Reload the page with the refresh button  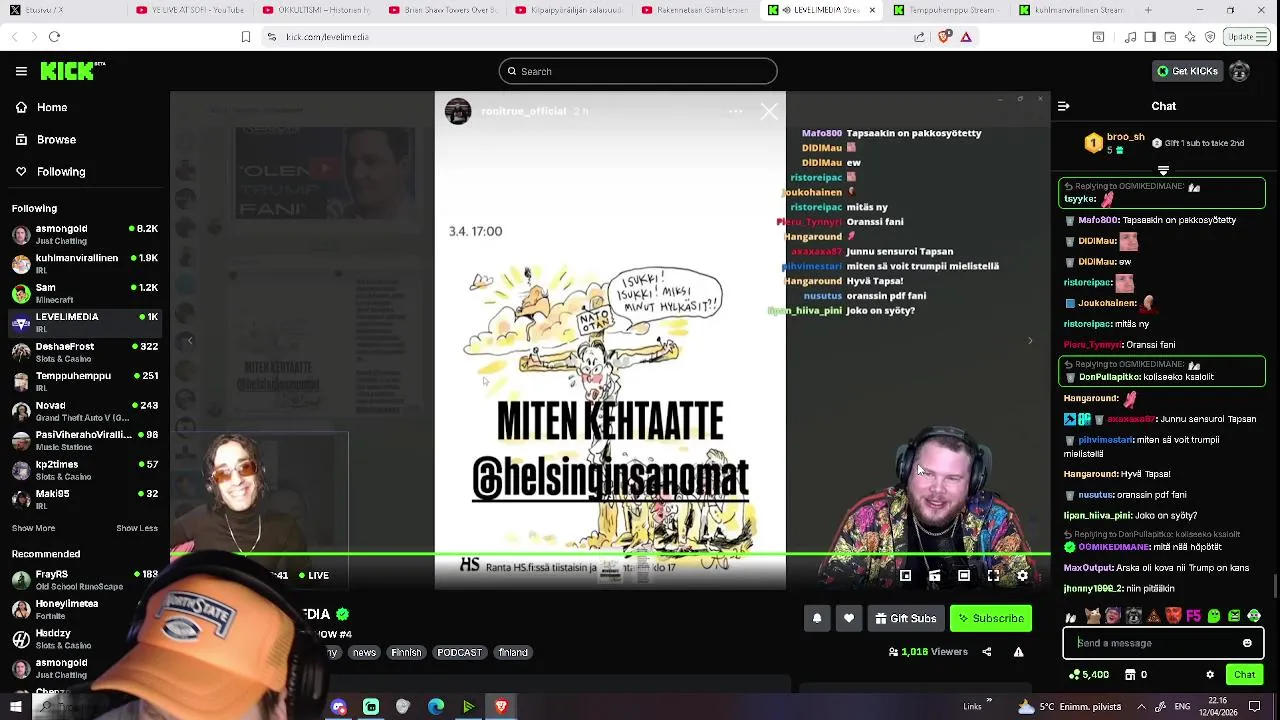pos(54,37)
